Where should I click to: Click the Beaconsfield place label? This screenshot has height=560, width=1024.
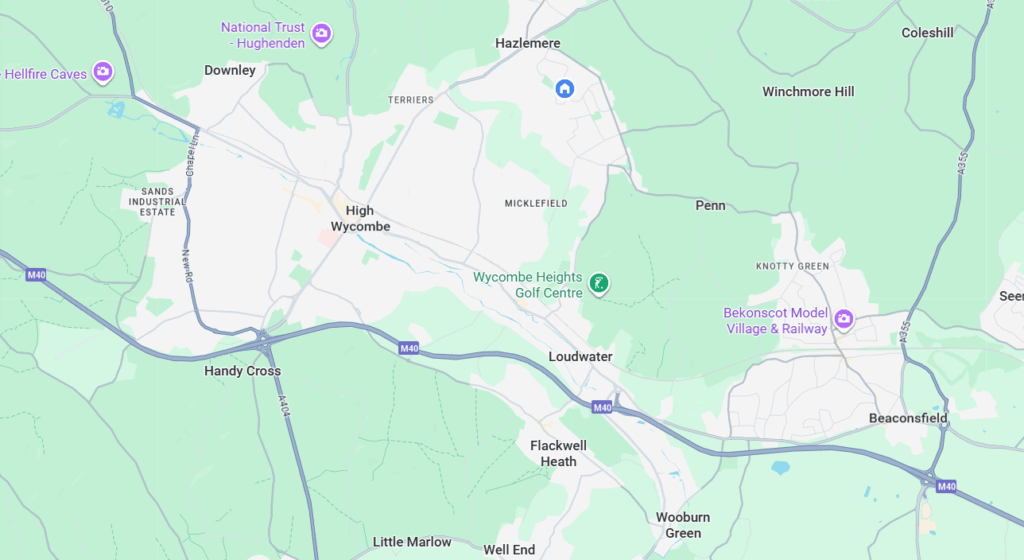[x=908, y=418]
